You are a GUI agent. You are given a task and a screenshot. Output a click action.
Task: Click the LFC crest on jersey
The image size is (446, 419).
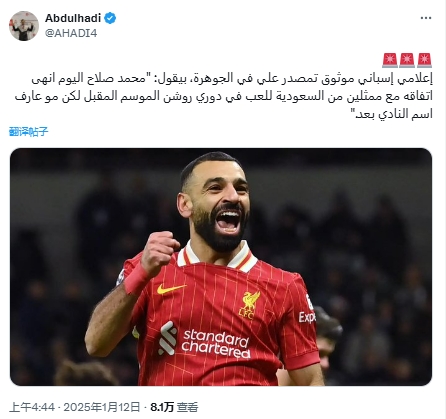pos(249,305)
